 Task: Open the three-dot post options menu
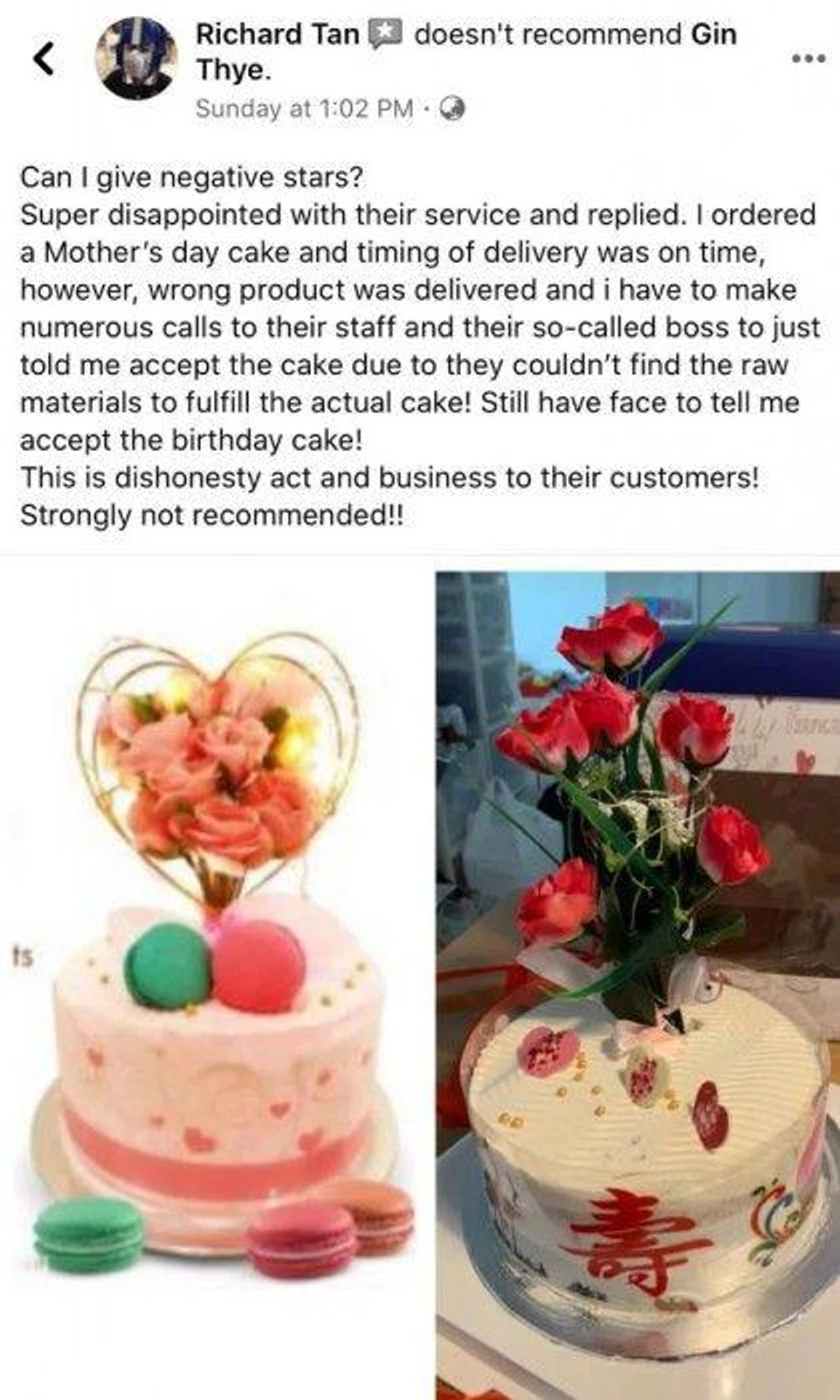tap(808, 59)
